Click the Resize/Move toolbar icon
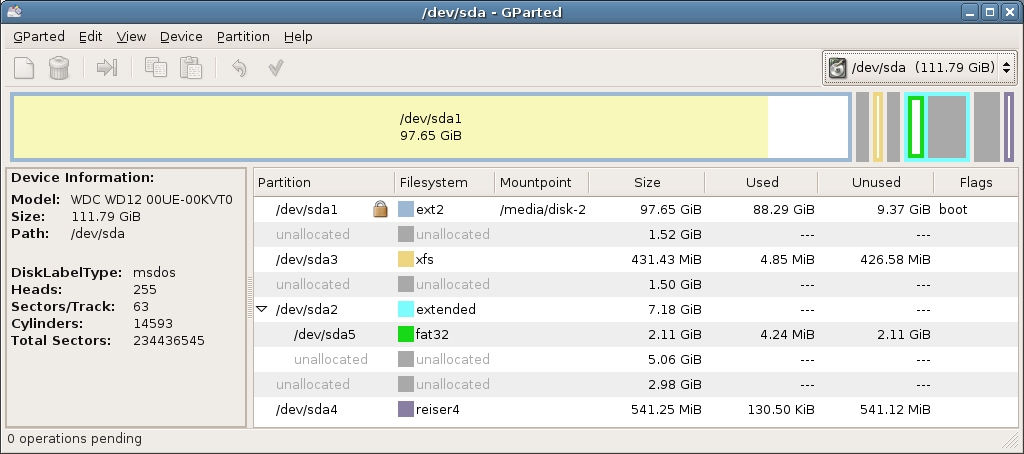 107,67
